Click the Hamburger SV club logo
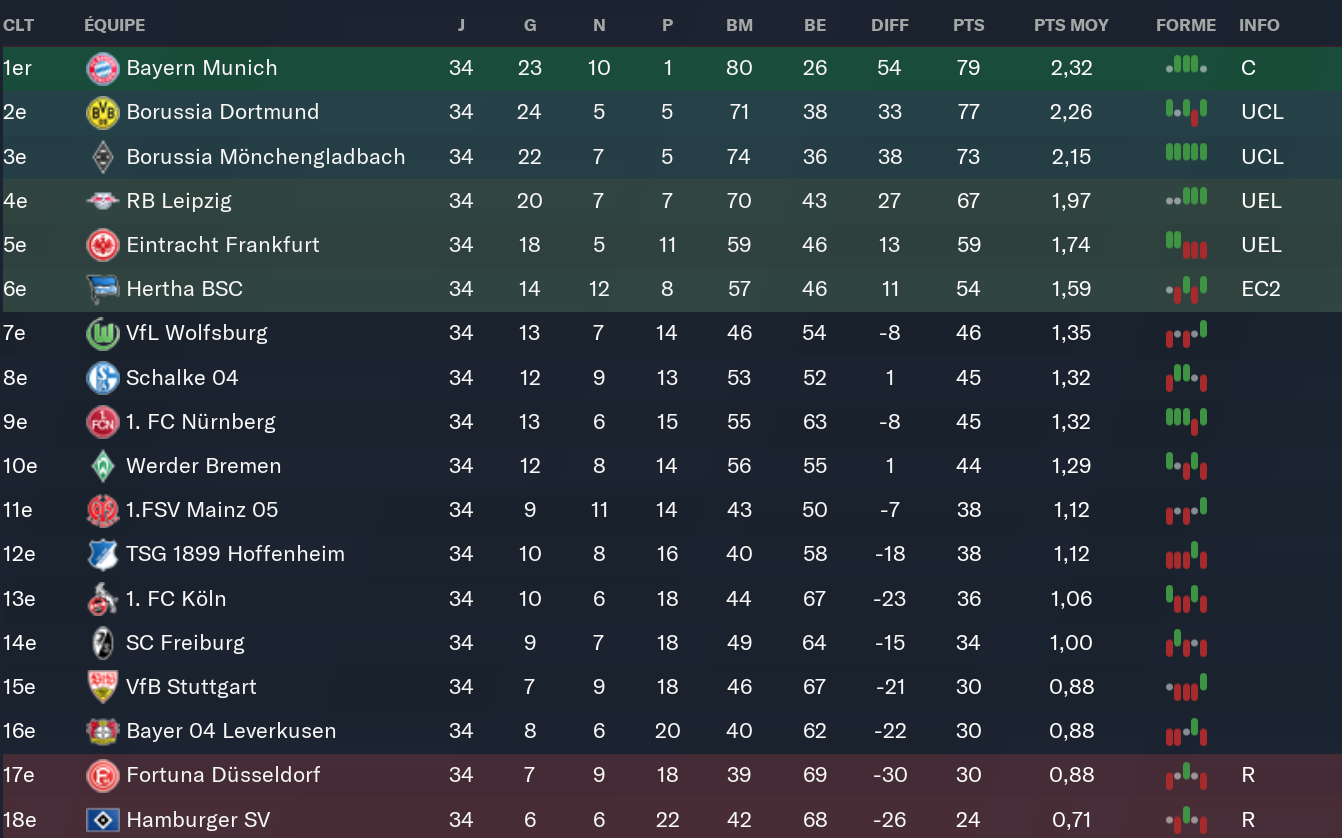Image resolution: width=1342 pixels, height=838 pixels. 103,820
